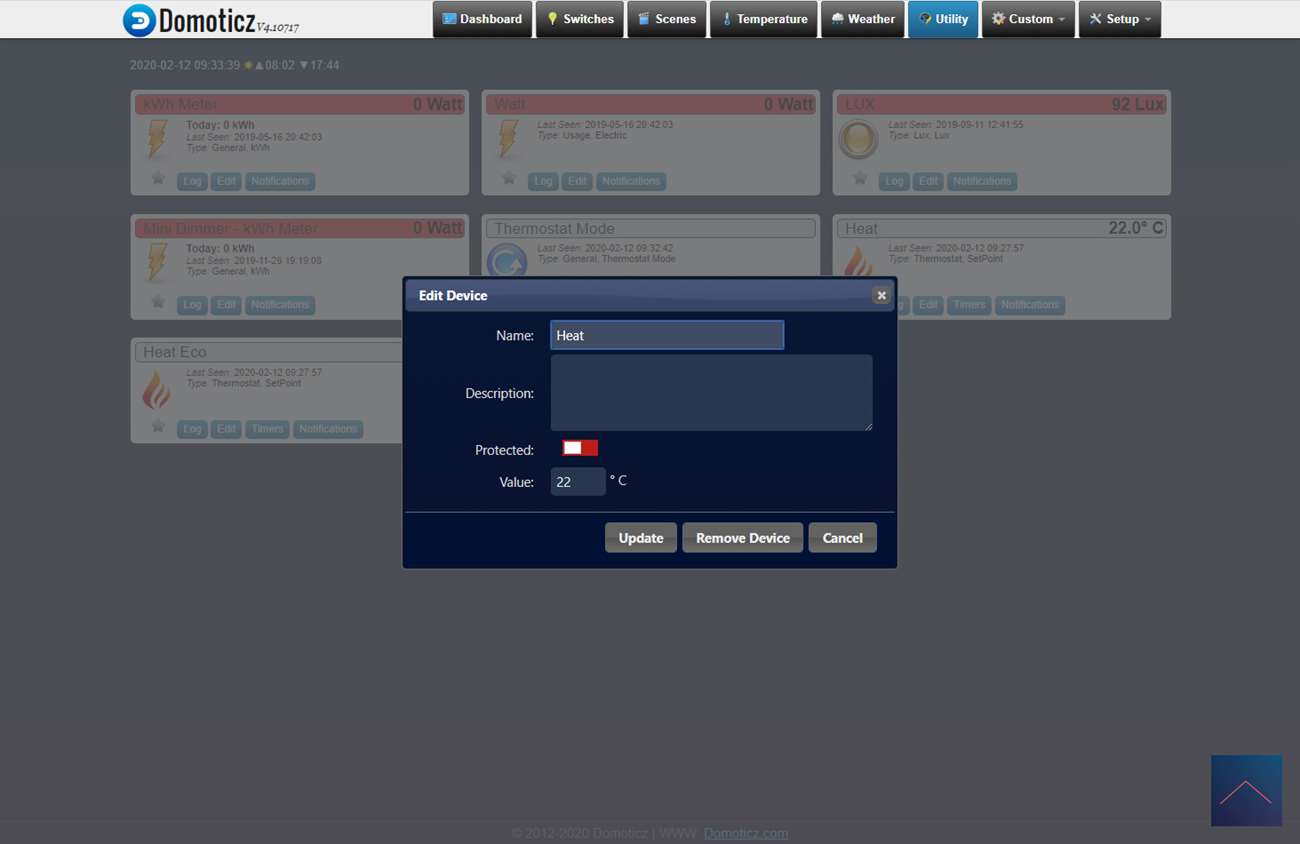Toggle the Protected switch
Image resolution: width=1300 pixels, height=844 pixels.
coord(580,448)
